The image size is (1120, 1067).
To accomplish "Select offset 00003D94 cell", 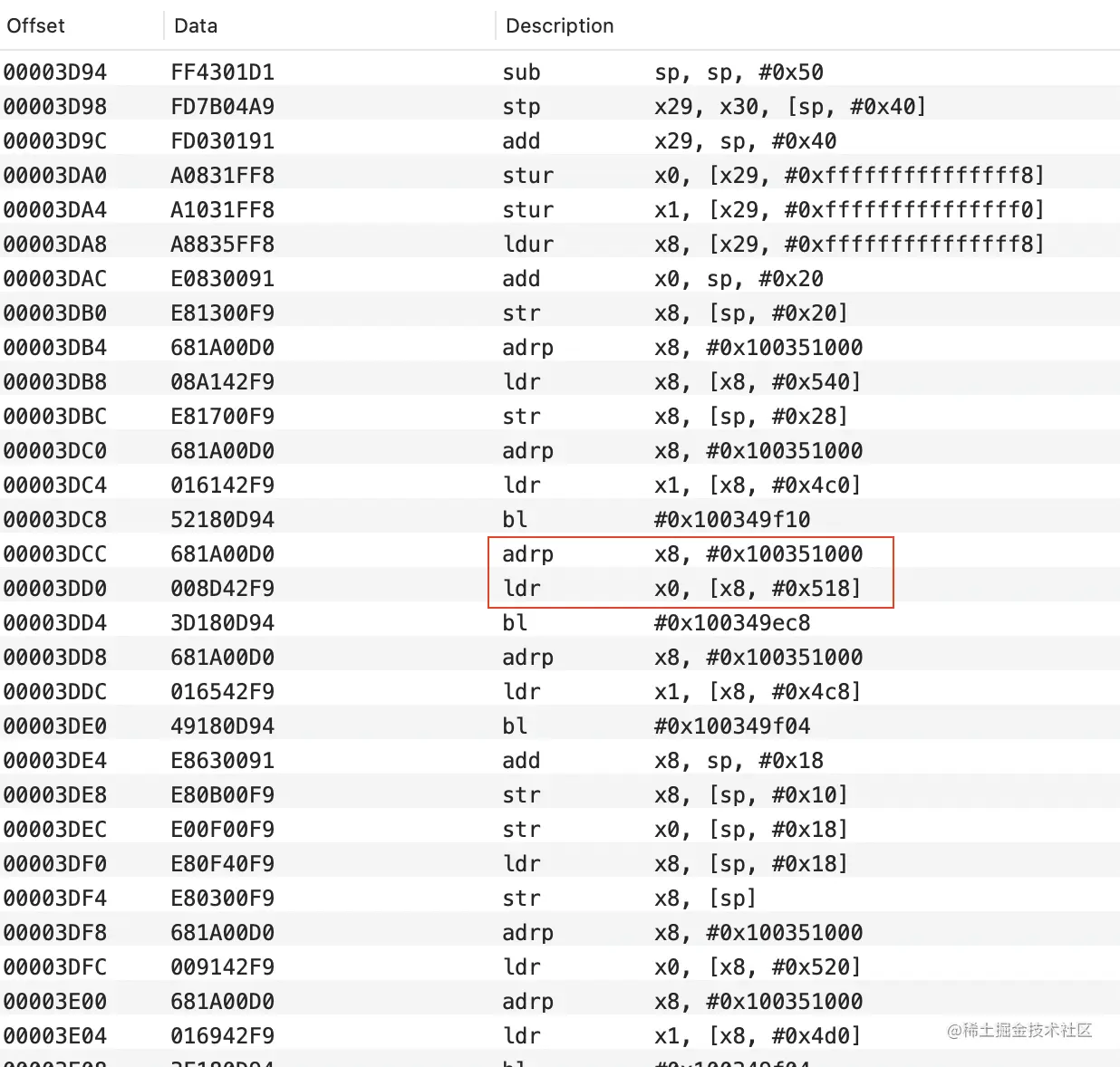I will (x=55, y=72).
